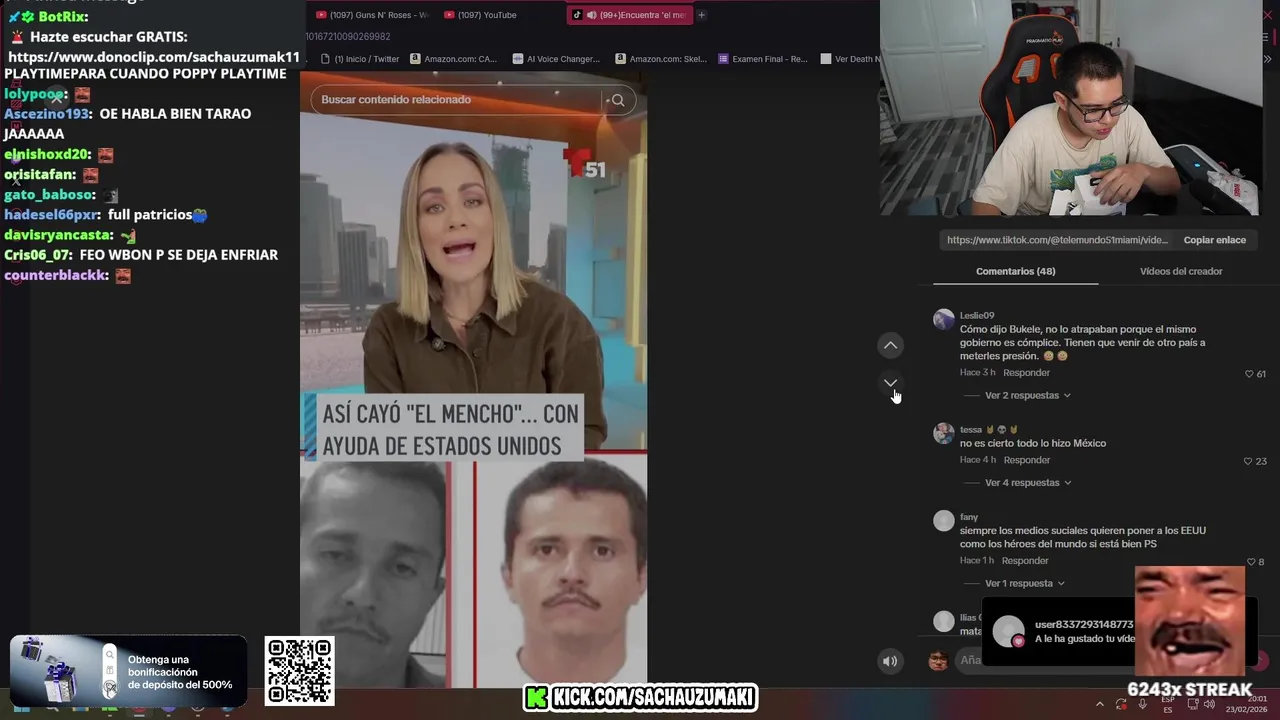
Task: Click the lolypoop username in chat
Action: click(35, 94)
